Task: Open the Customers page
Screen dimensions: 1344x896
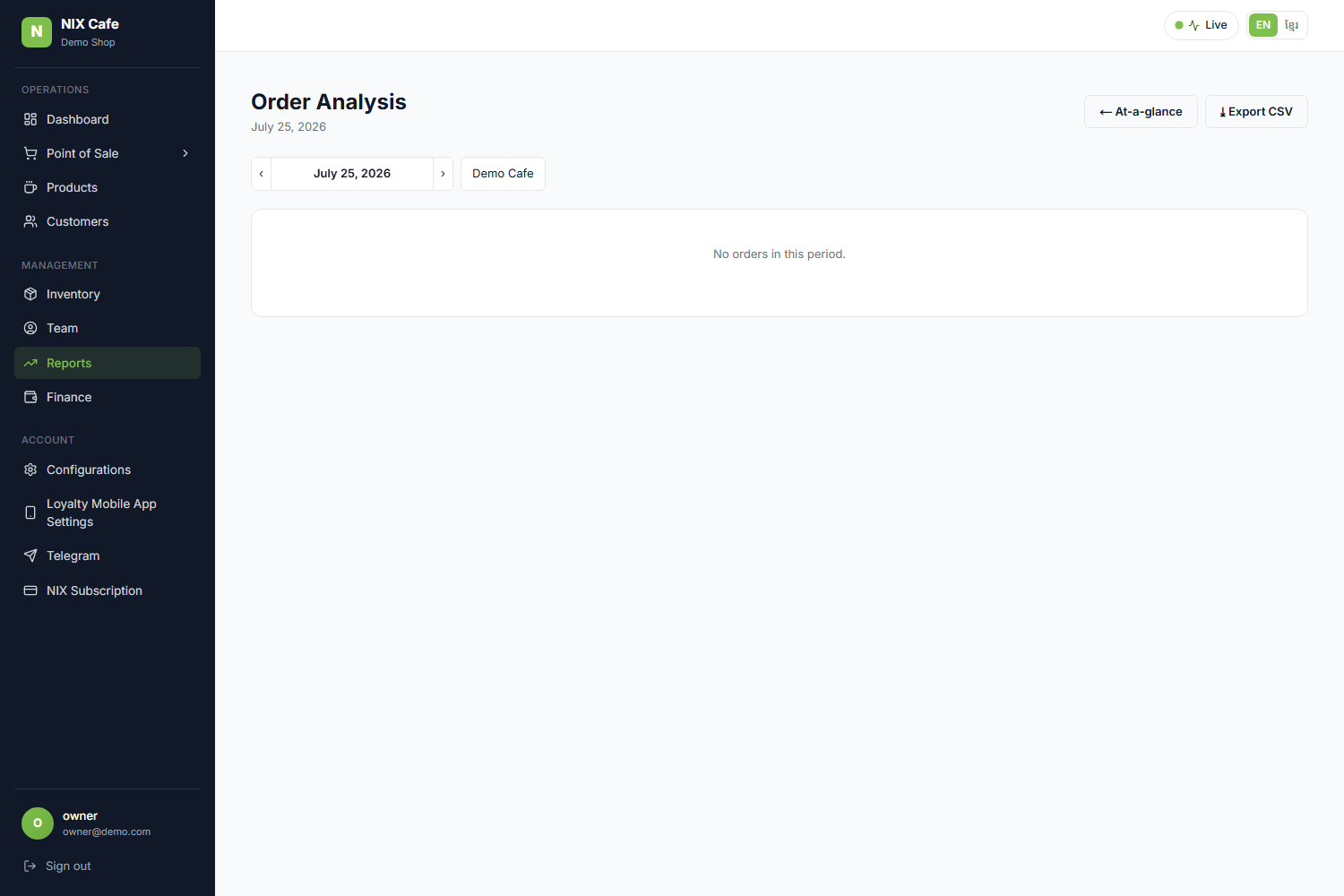Action: pyautogui.click(x=108, y=221)
